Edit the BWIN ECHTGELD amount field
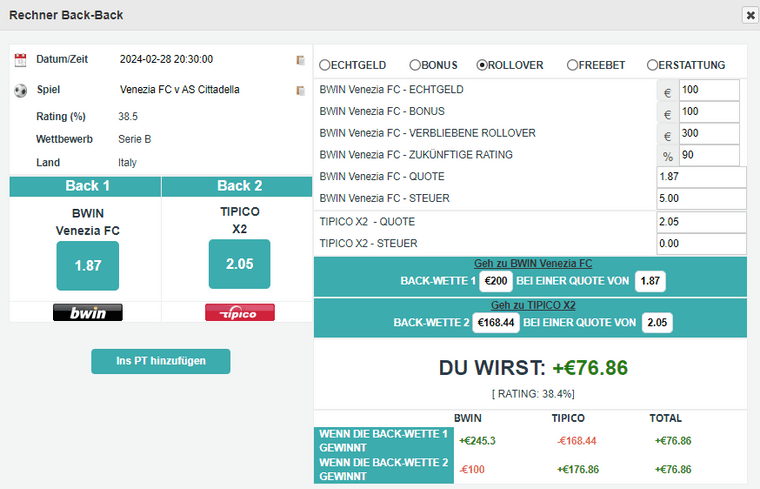760x489 pixels. (x=710, y=90)
